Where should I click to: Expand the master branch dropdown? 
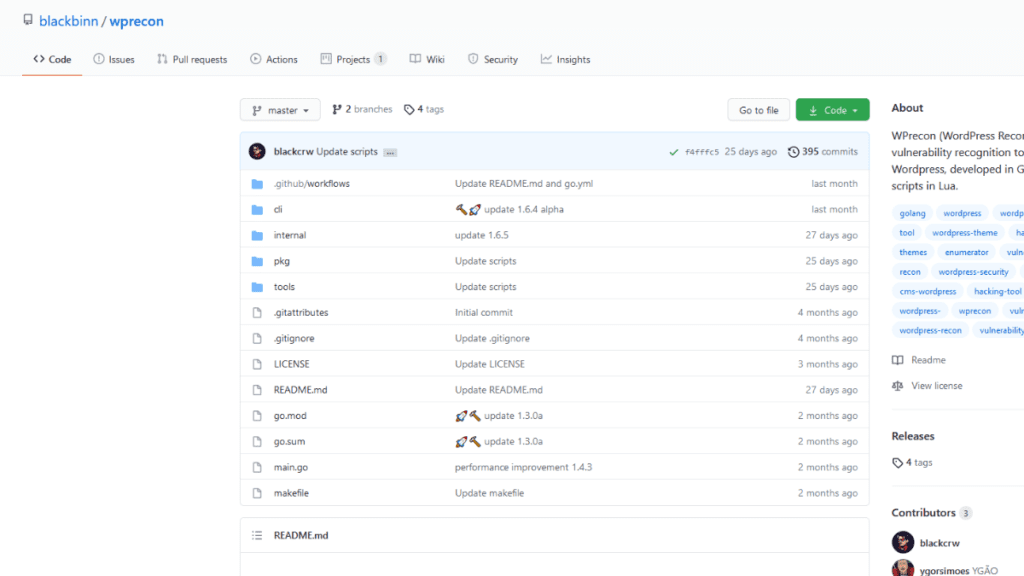pos(280,110)
